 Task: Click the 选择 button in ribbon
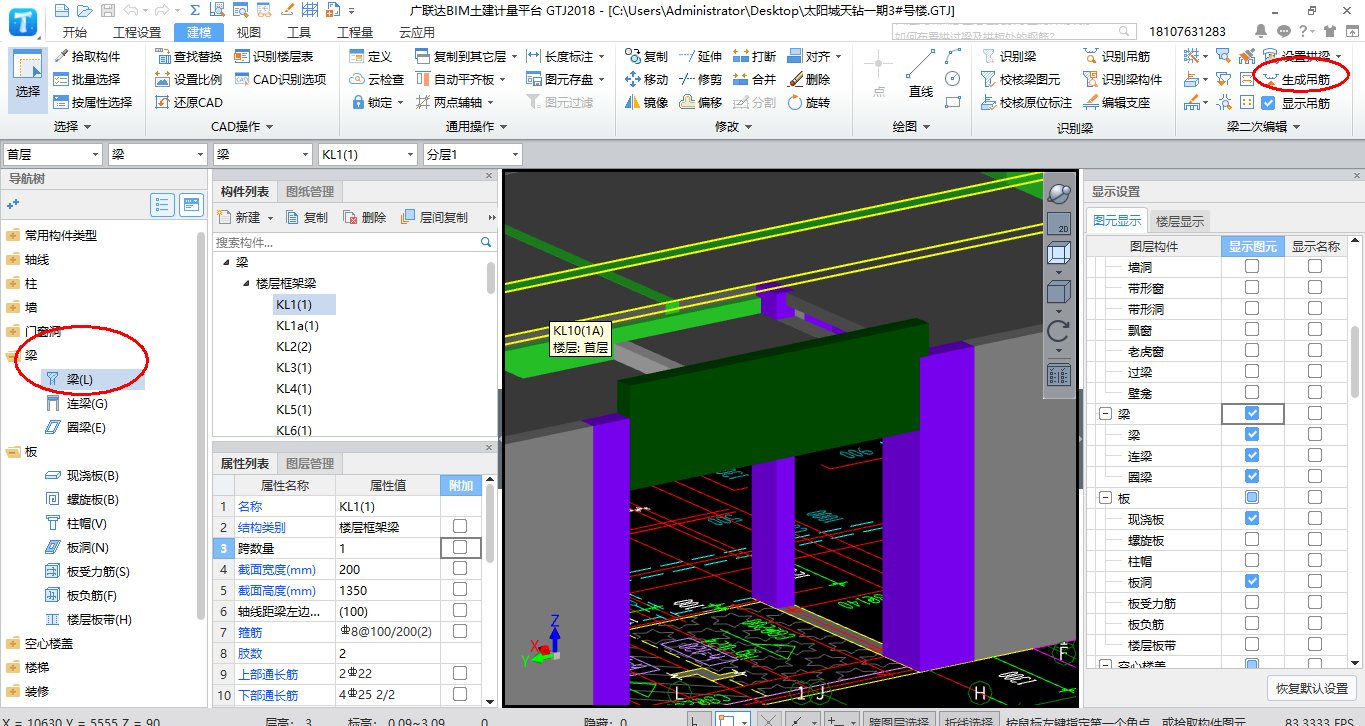[28, 78]
